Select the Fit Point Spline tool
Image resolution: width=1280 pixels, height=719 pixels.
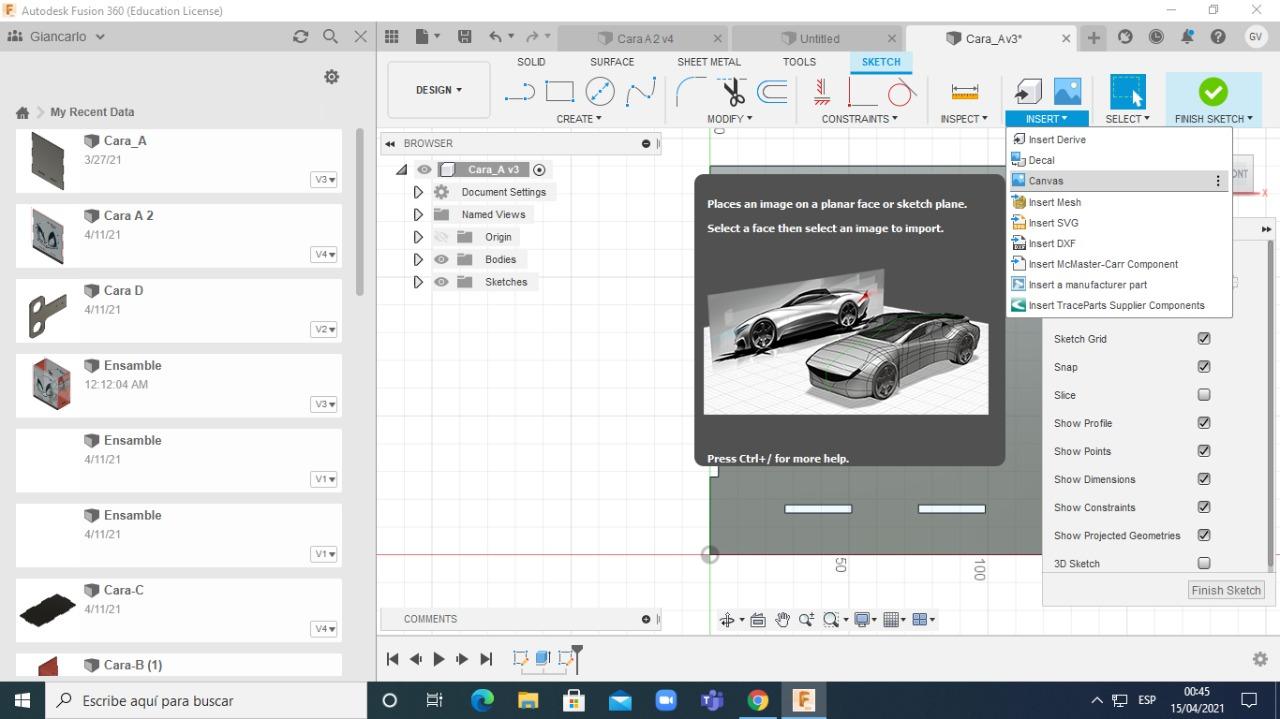coord(640,93)
